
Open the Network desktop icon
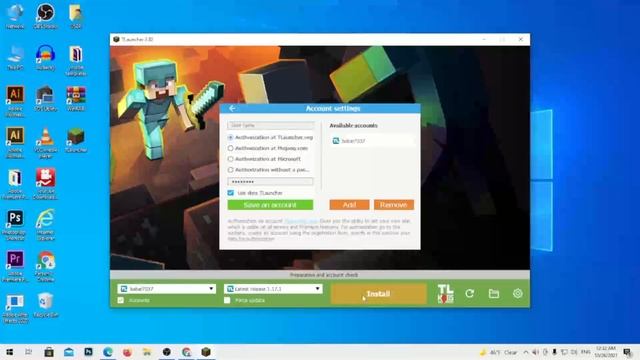pyautogui.click(x=15, y=17)
